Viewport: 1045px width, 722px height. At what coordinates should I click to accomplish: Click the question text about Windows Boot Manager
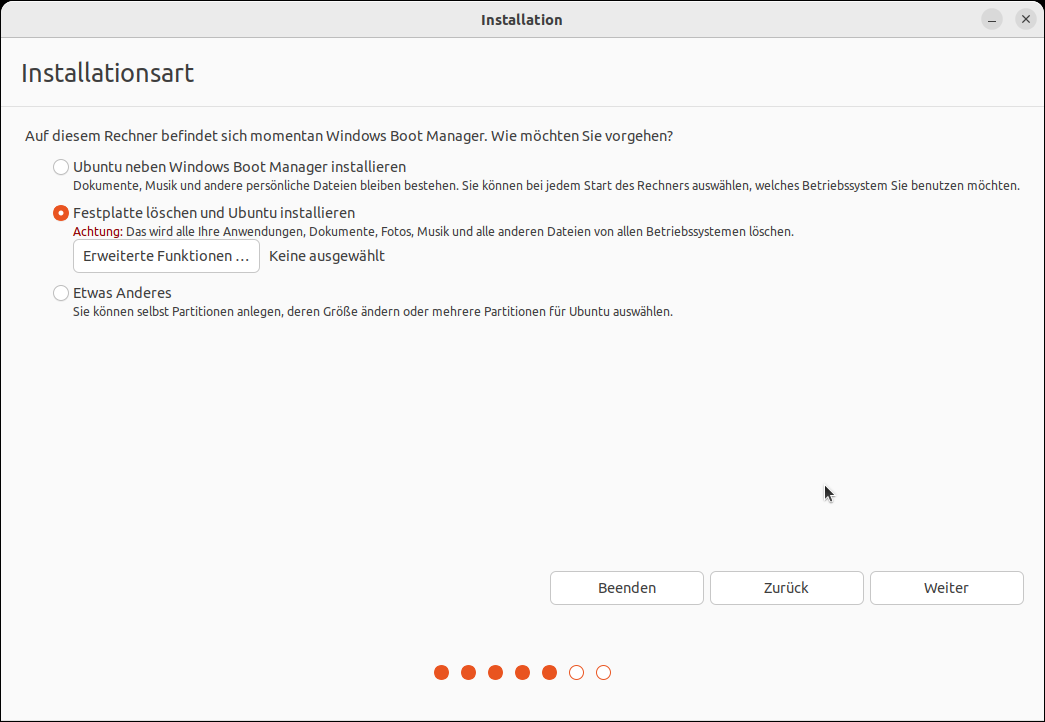pos(349,136)
